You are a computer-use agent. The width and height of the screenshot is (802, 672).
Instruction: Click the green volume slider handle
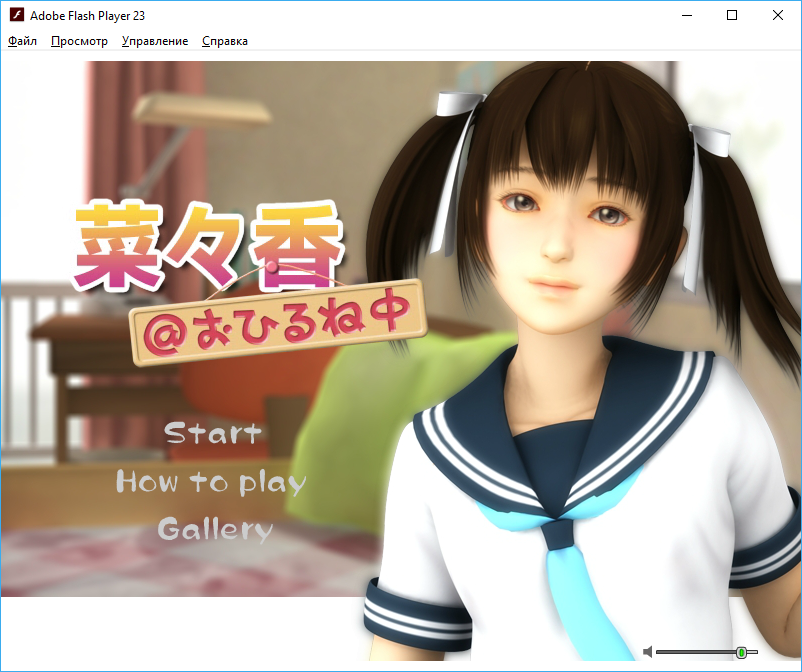pyautogui.click(x=741, y=652)
